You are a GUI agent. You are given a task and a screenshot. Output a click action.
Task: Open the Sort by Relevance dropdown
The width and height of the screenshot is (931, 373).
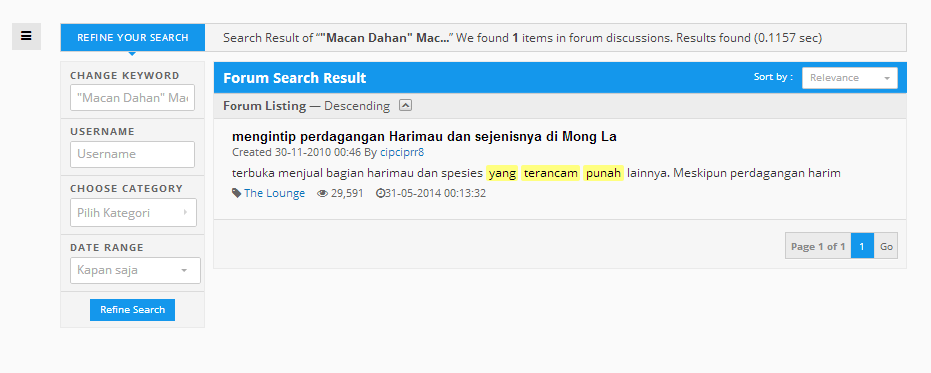[850, 78]
